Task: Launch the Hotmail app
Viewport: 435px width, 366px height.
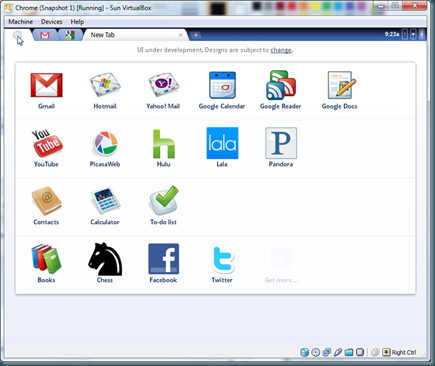Action: 105,85
